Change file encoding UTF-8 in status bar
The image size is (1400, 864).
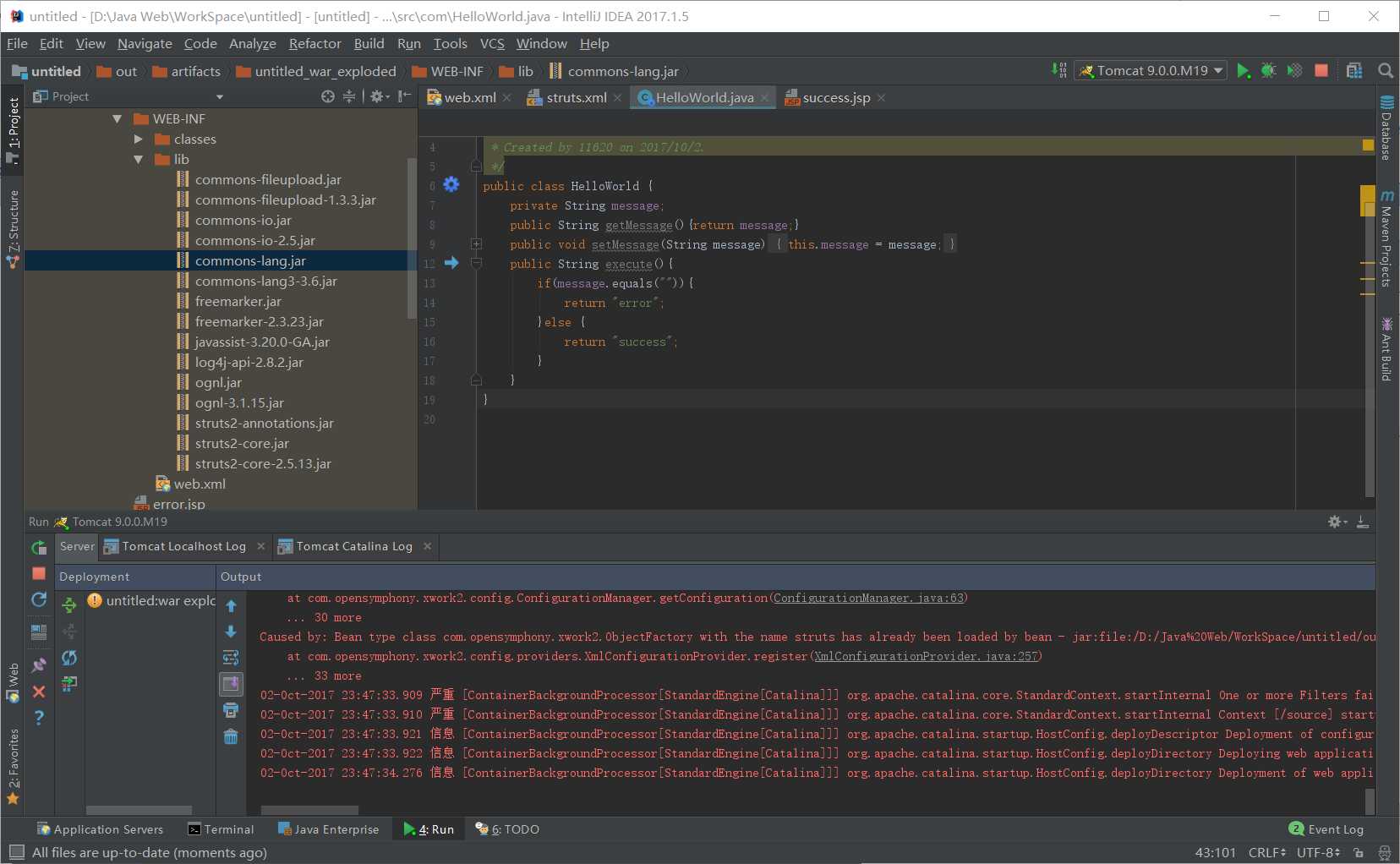(1319, 852)
